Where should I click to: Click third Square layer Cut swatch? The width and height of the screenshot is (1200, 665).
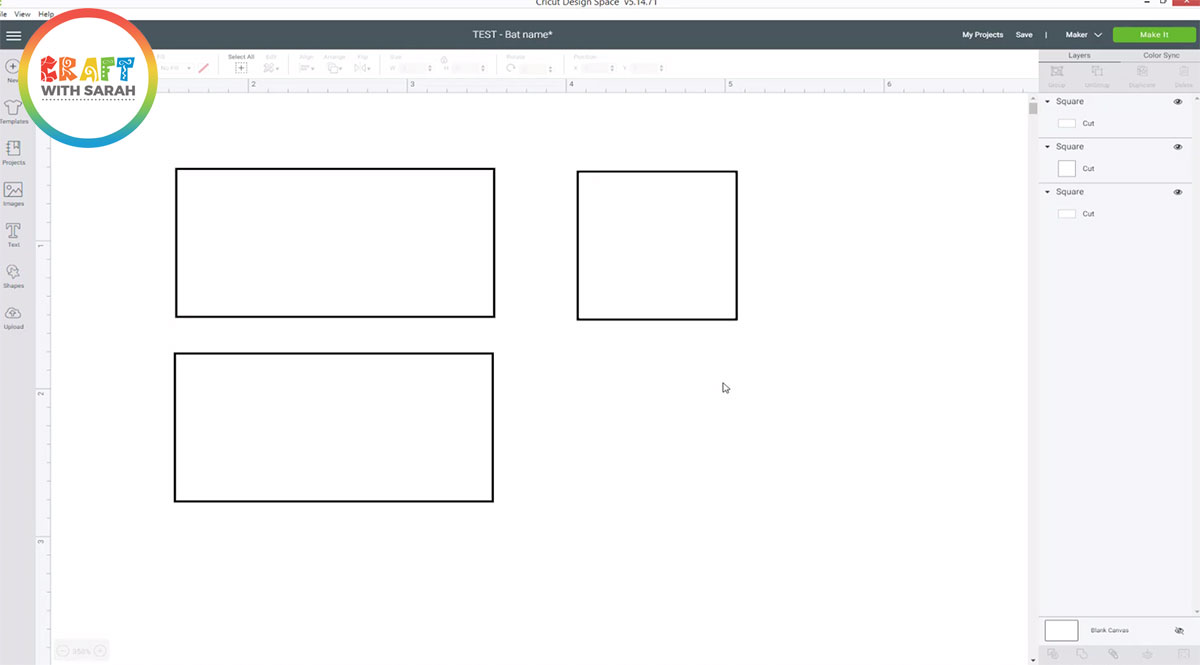coord(1067,214)
